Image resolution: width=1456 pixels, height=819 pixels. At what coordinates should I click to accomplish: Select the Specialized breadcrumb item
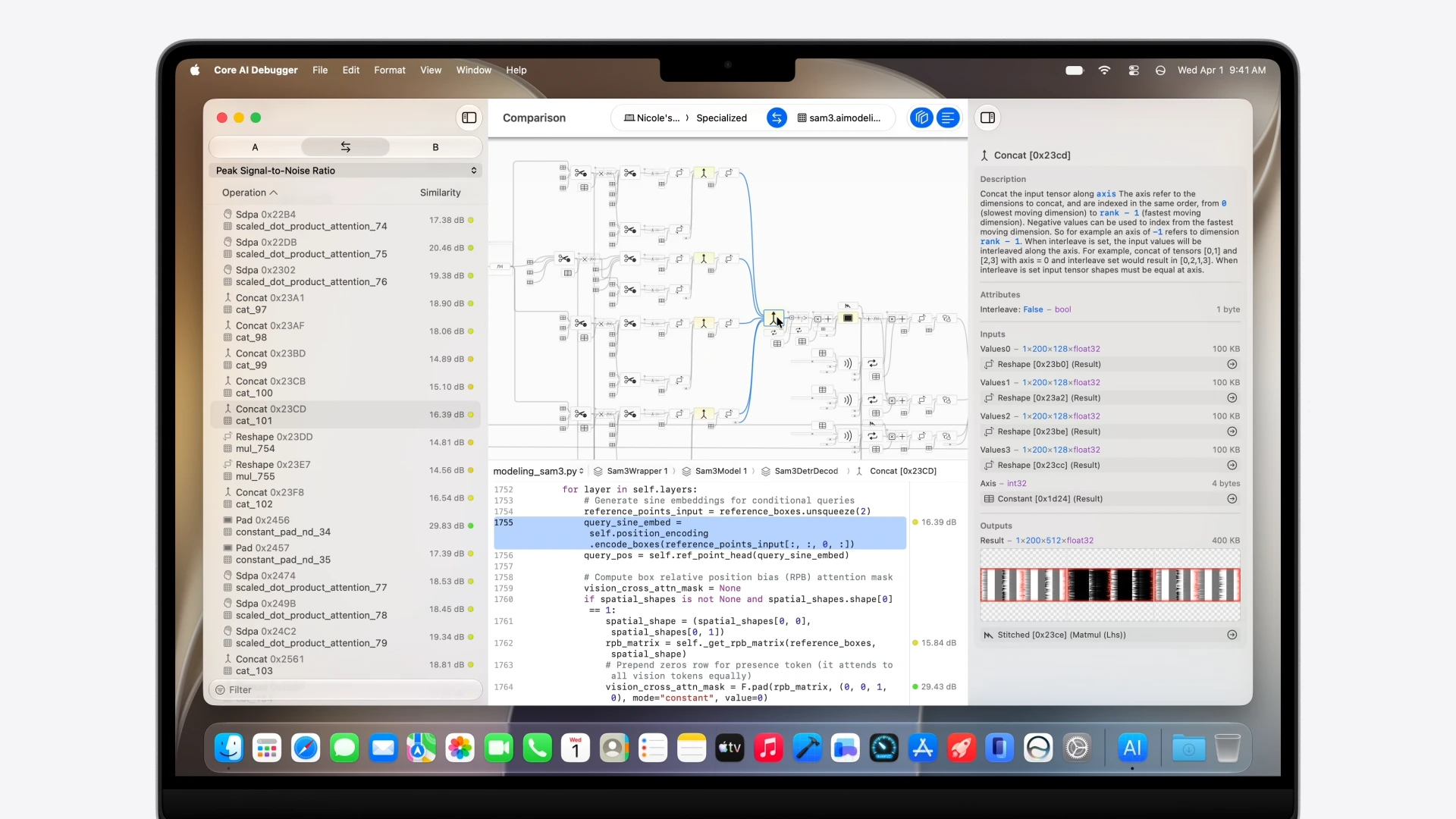point(721,118)
